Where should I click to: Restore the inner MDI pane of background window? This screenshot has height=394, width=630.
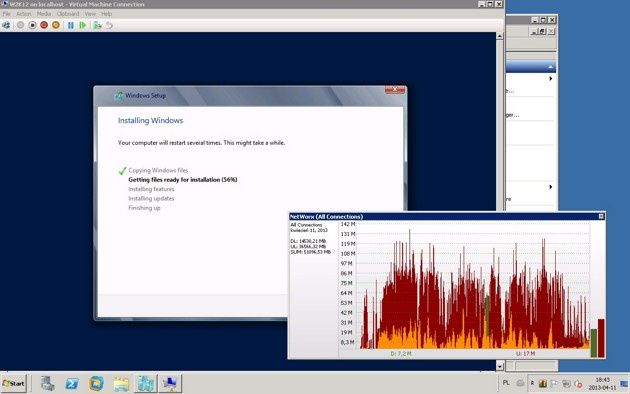pos(542,31)
